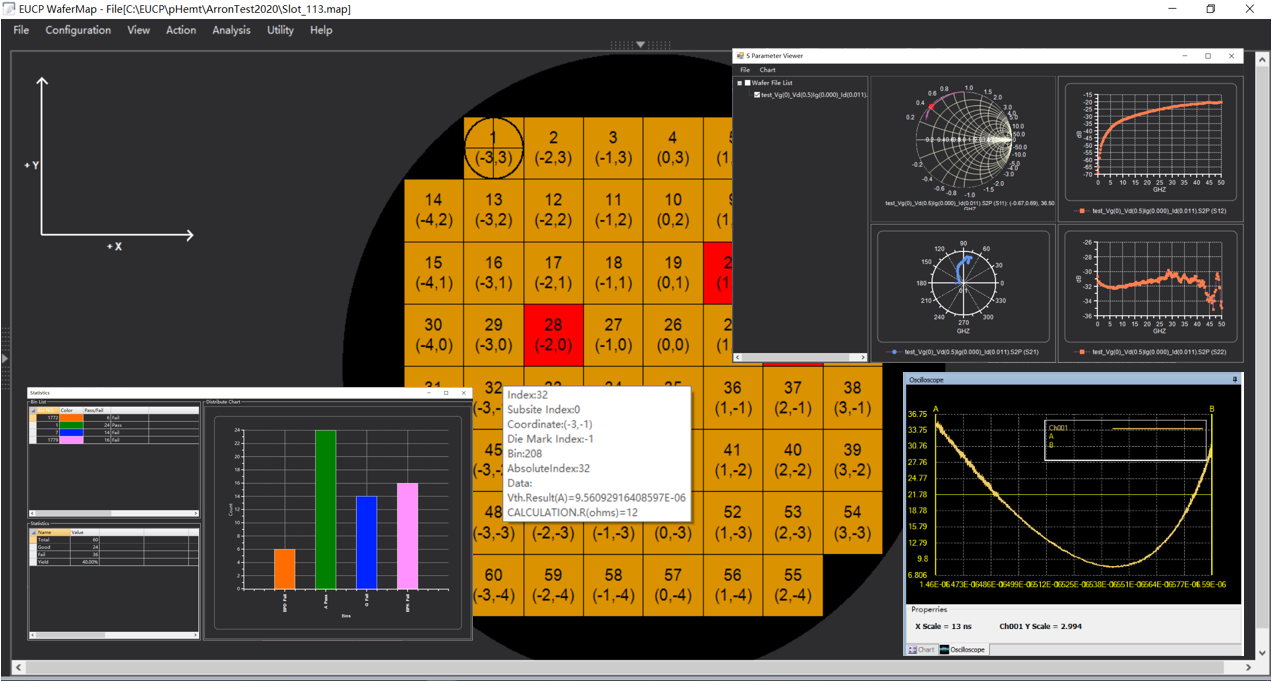Viewport: 1273px width, 682px height.
Task: Click the S Parameter Viewer window icon
Action: tap(739, 56)
